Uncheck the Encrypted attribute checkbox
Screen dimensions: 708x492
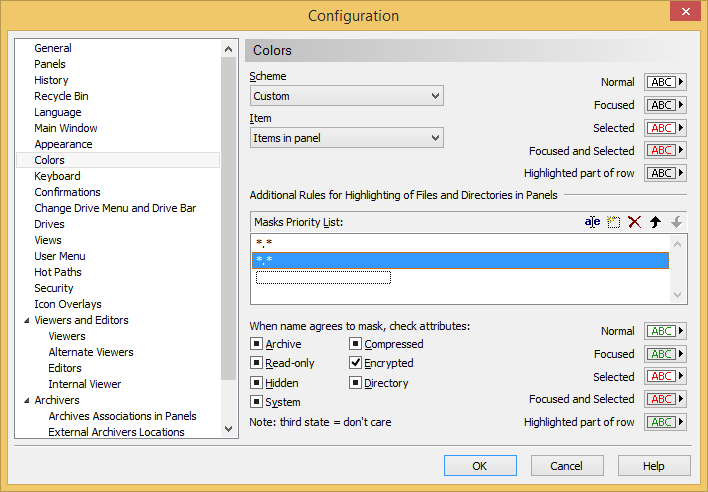(x=356, y=363)
